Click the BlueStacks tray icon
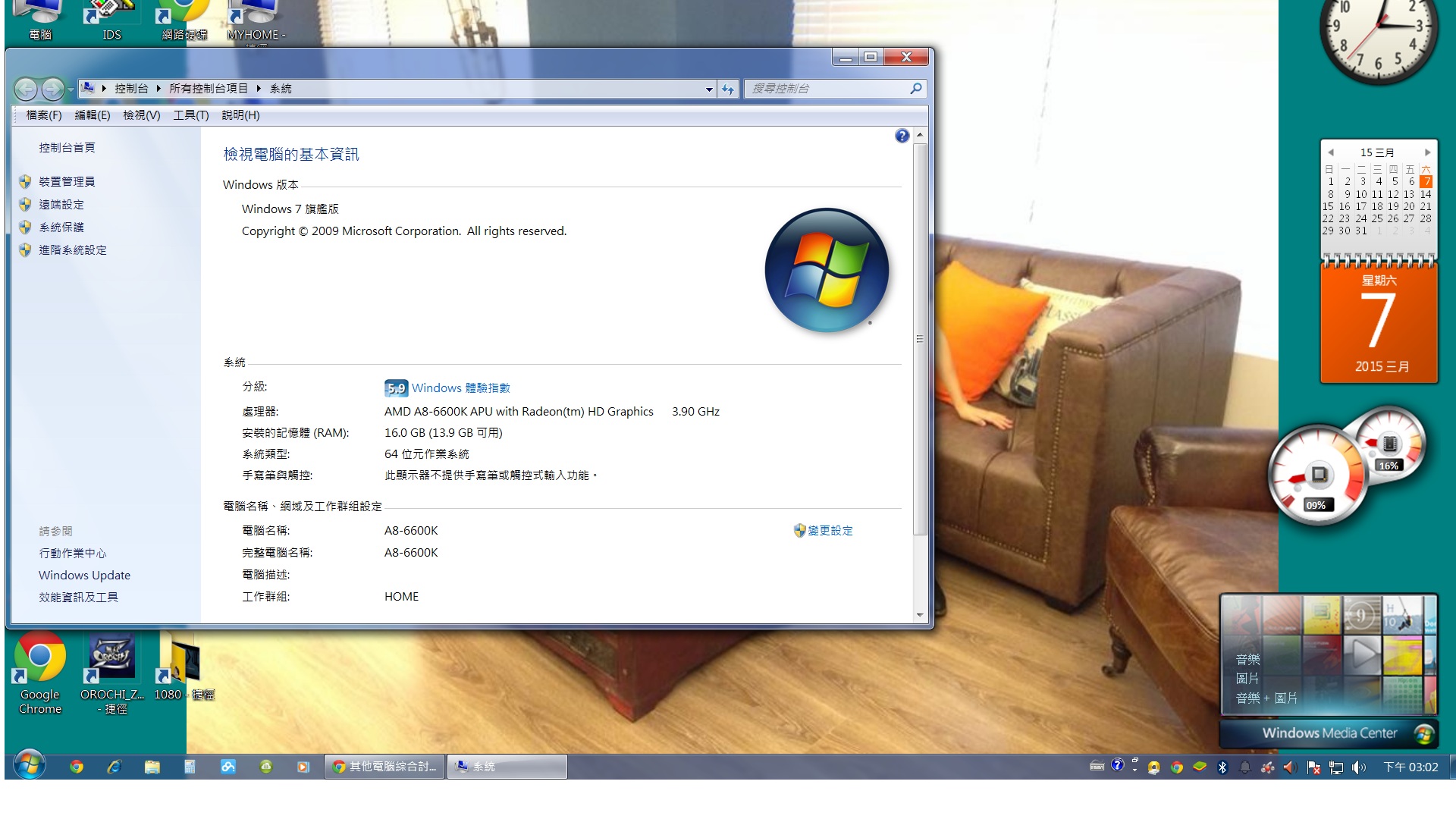The width and height of the screenshot is (1456, 819). point(1199,767)
